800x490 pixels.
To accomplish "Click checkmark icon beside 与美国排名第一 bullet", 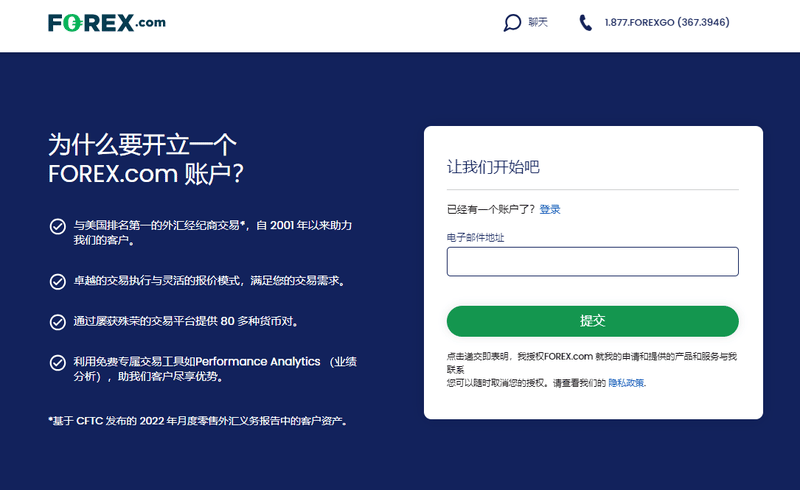I will [x=58, y=227].
